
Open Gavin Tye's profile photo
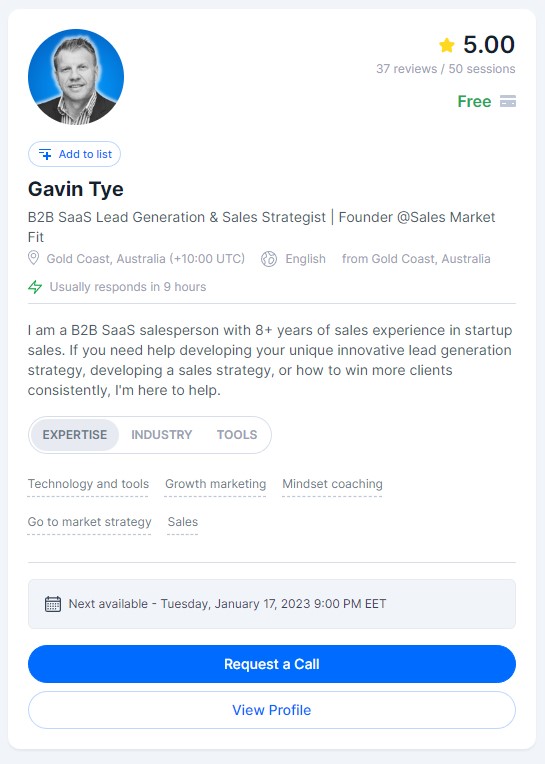click(76, 76)
